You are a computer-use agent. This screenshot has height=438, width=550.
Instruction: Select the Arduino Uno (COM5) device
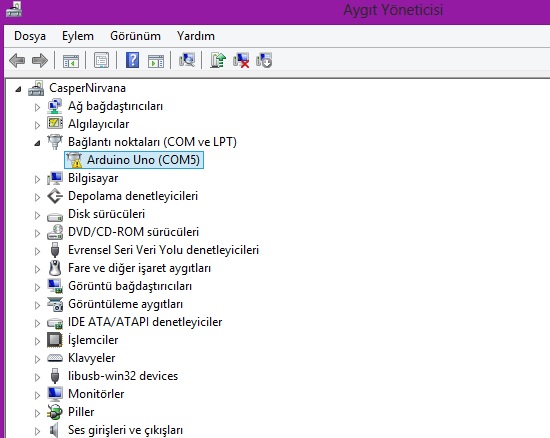coord(134,160)
